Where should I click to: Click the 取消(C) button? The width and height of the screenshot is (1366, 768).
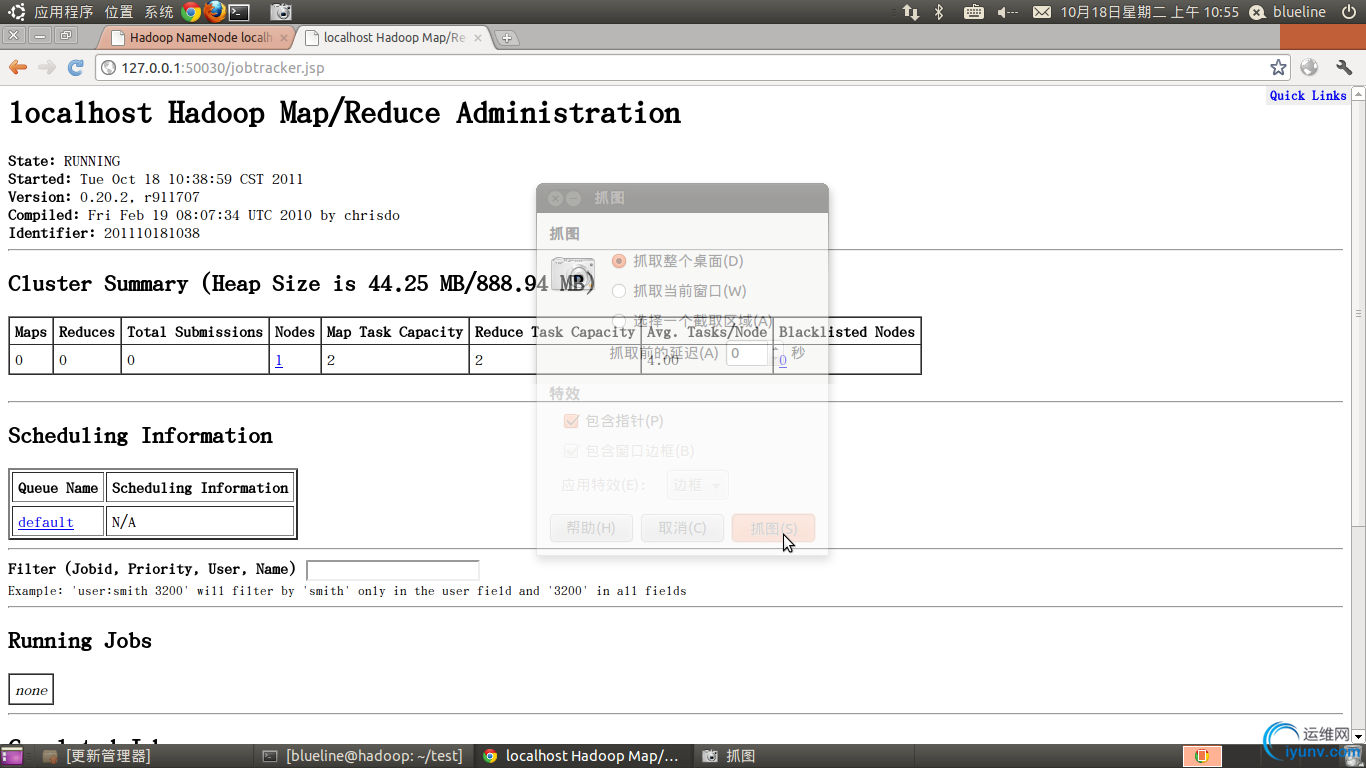coord(682,528)
